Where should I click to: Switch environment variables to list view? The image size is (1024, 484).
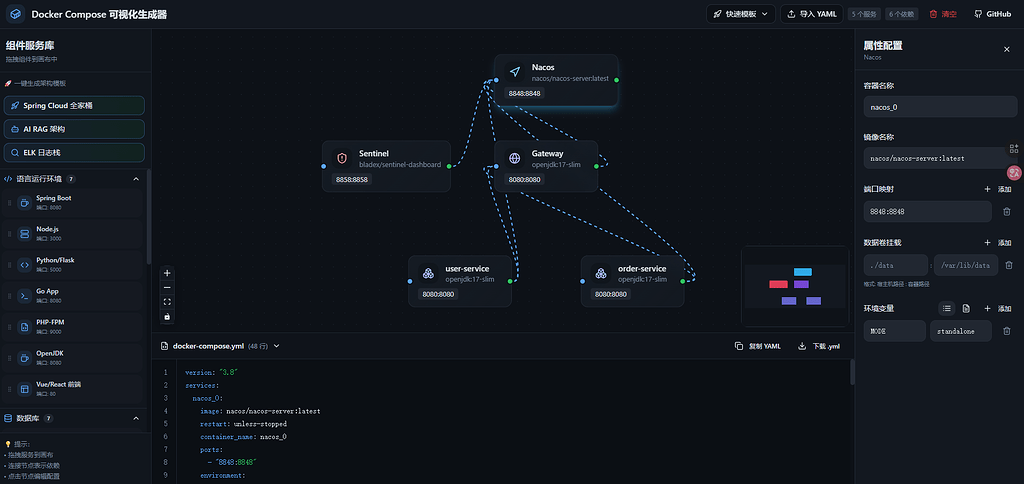pyautogui.click(x=947, y=308)
